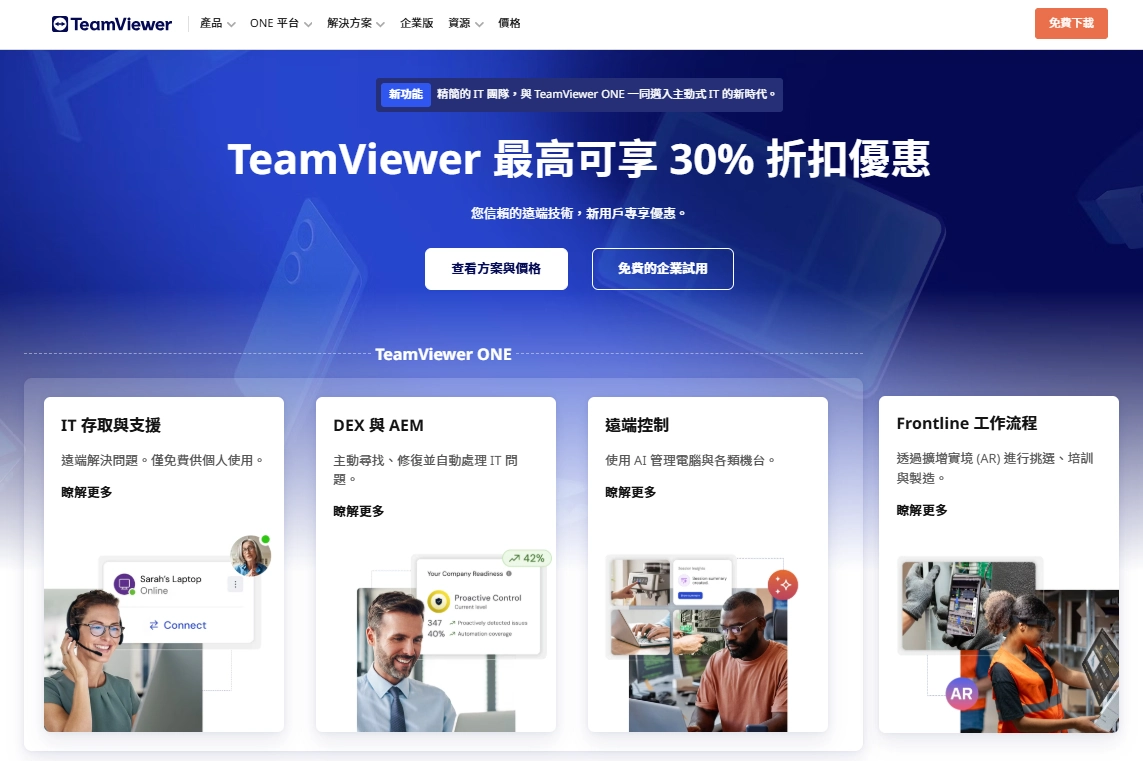Screen dimensions: 1143x761
Task: Click 瞭解更多 under Frontline 工作流程
Action: click(x=922, y=510)
